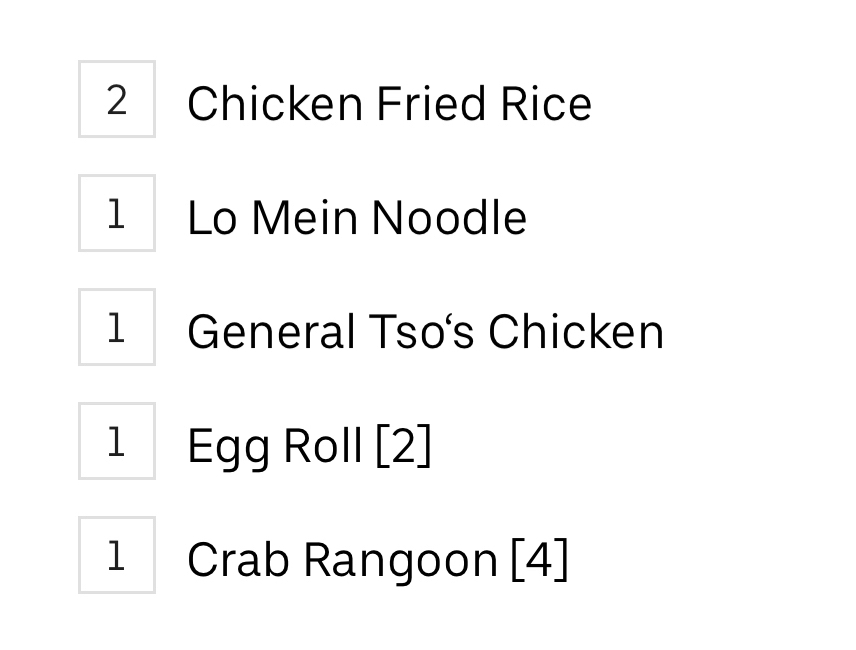Click the Crab Rangoon quantity box

coord(117,555)
